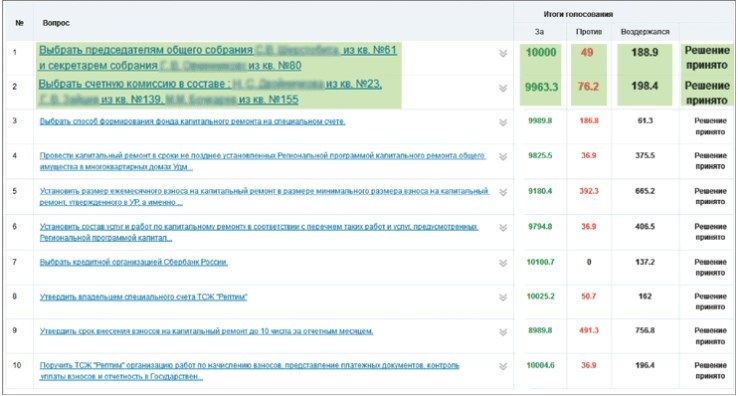This screenshot has width=738, height=396.
Task: Open link about способ формирования фонда капитального ремонта
Action: coord(193,121)
